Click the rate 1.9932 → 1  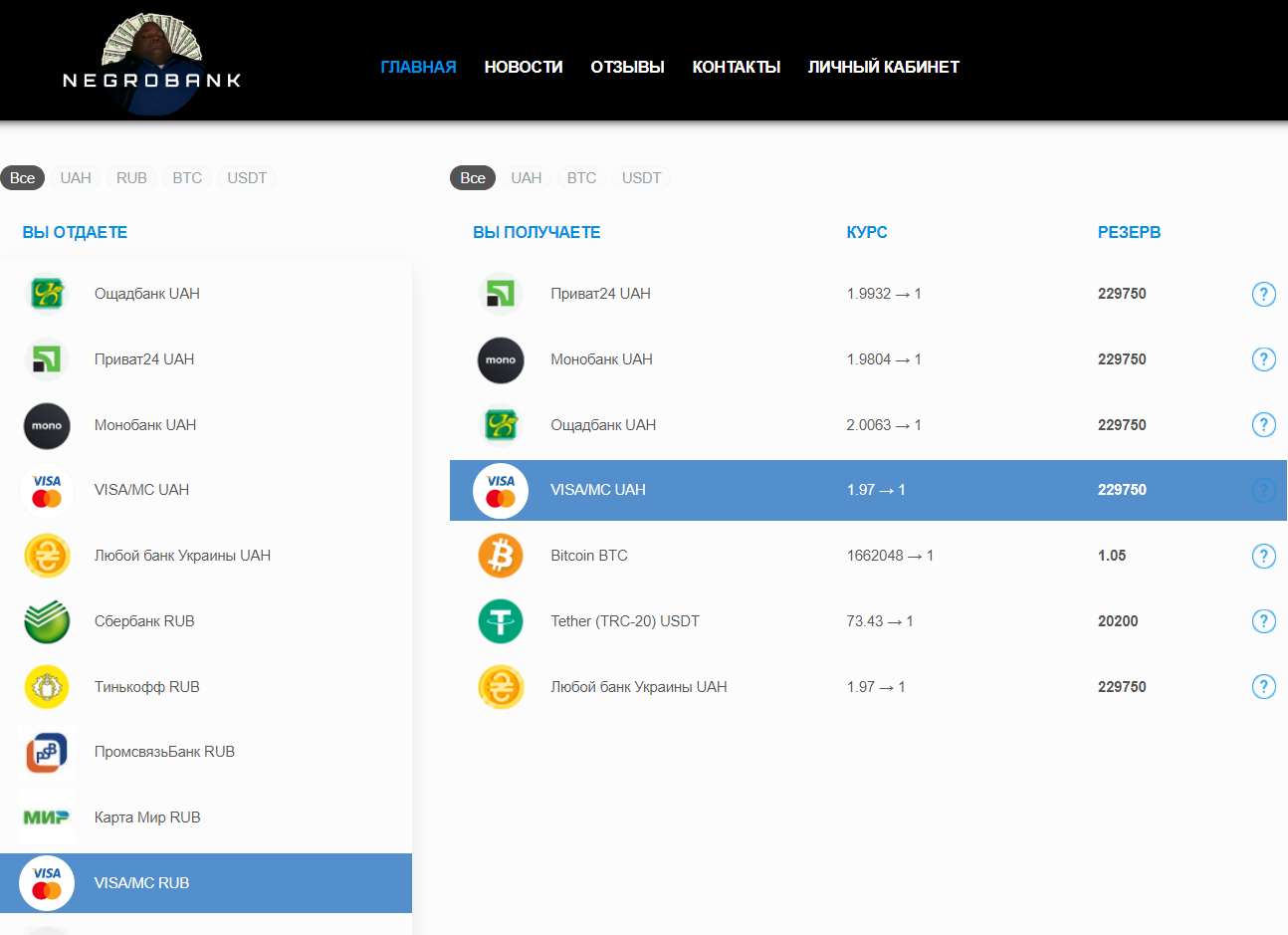pos(884,294)
